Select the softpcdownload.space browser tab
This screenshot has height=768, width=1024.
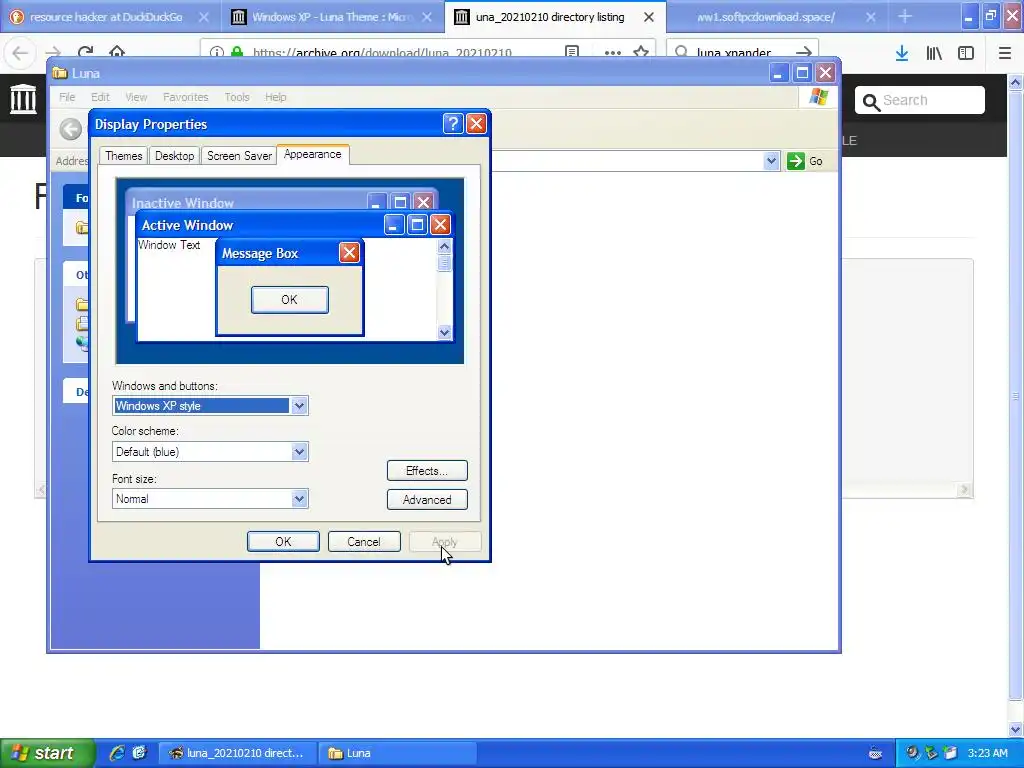765,17
